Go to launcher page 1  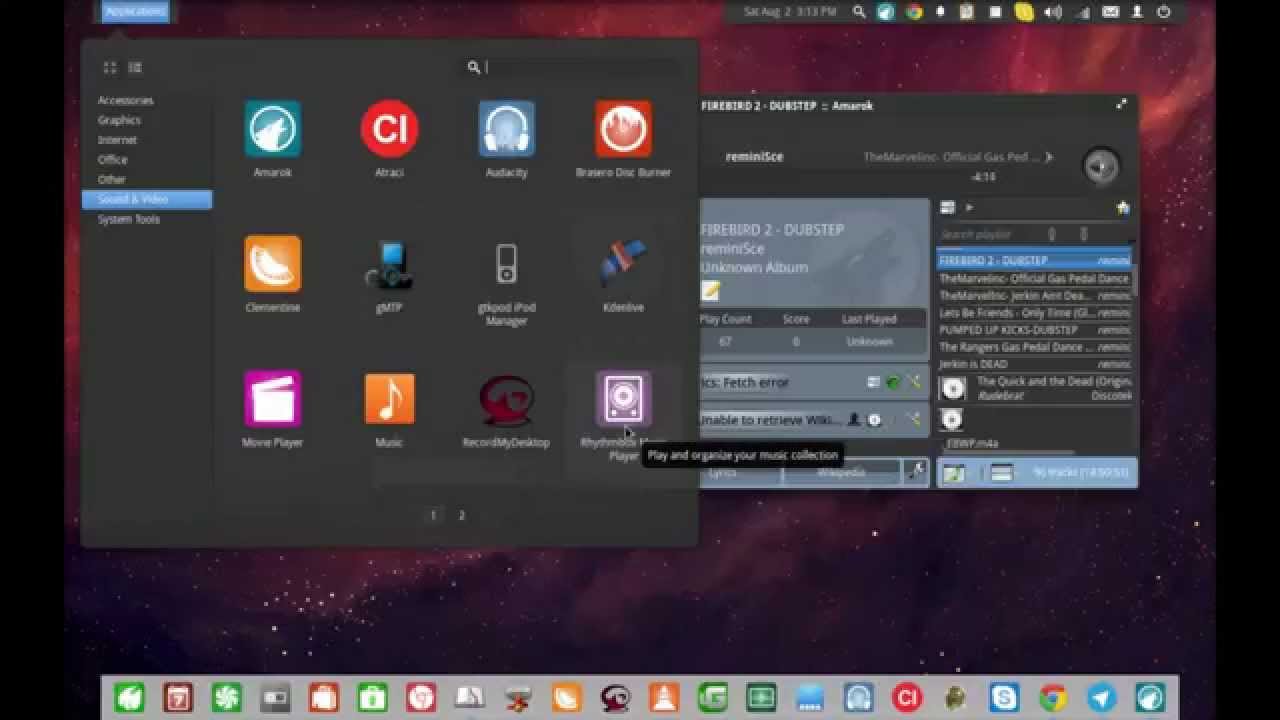pyautogui.click(x=433, y=515)
